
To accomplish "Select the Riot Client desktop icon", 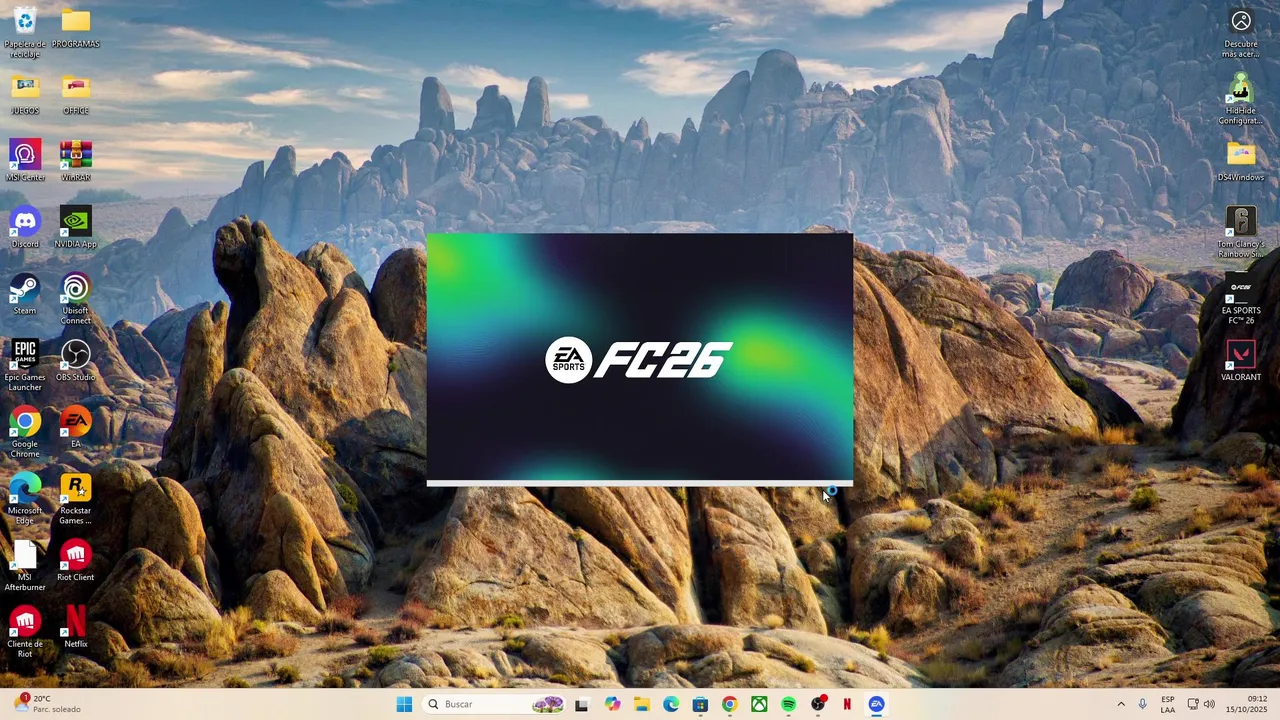I will 75,561.
